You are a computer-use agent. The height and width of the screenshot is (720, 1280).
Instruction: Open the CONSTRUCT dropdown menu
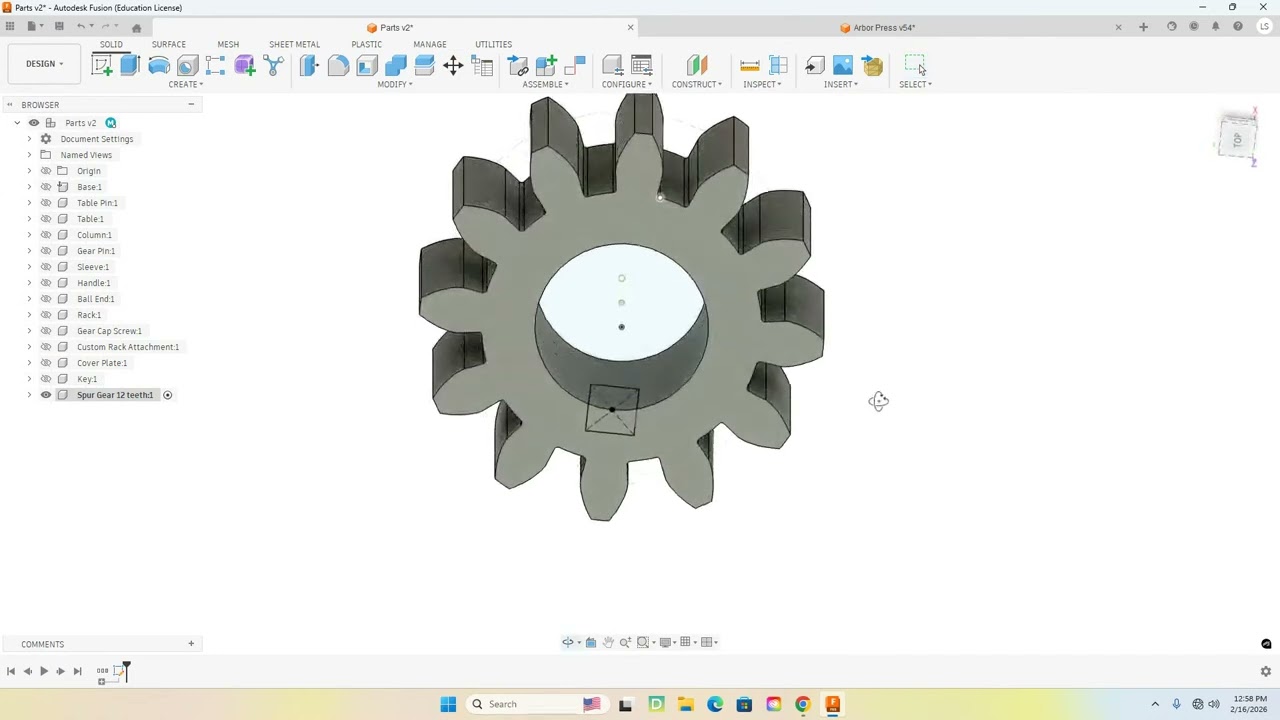pos(697,84)
